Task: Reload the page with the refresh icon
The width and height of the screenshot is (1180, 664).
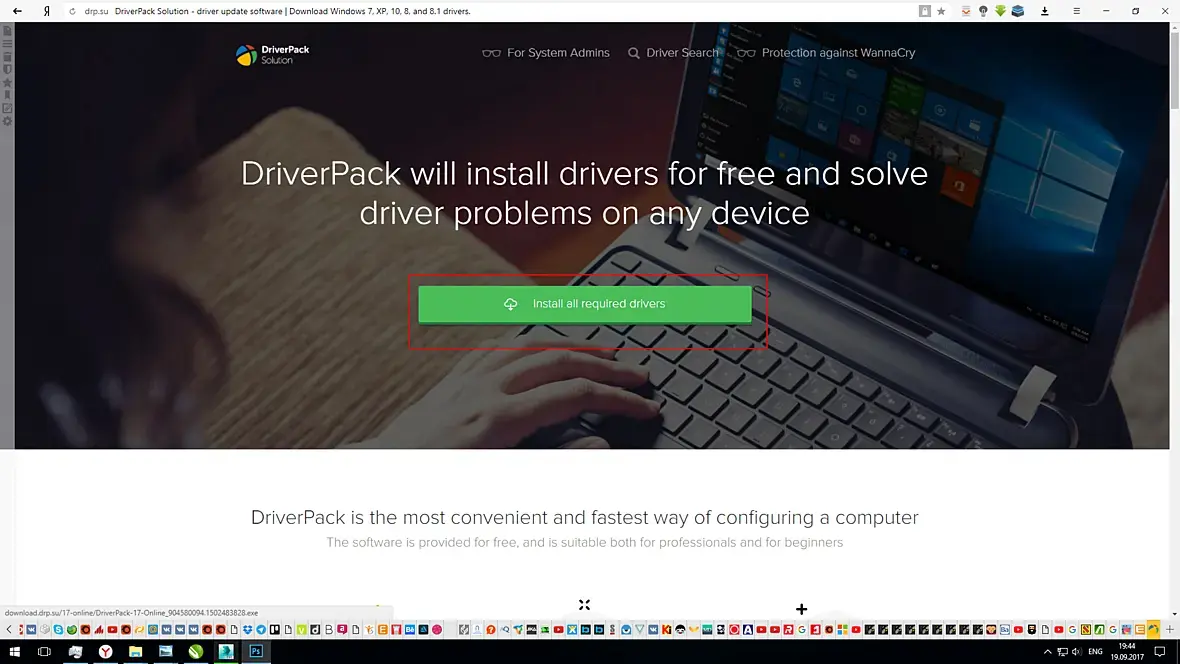Action: click(72, 11)
